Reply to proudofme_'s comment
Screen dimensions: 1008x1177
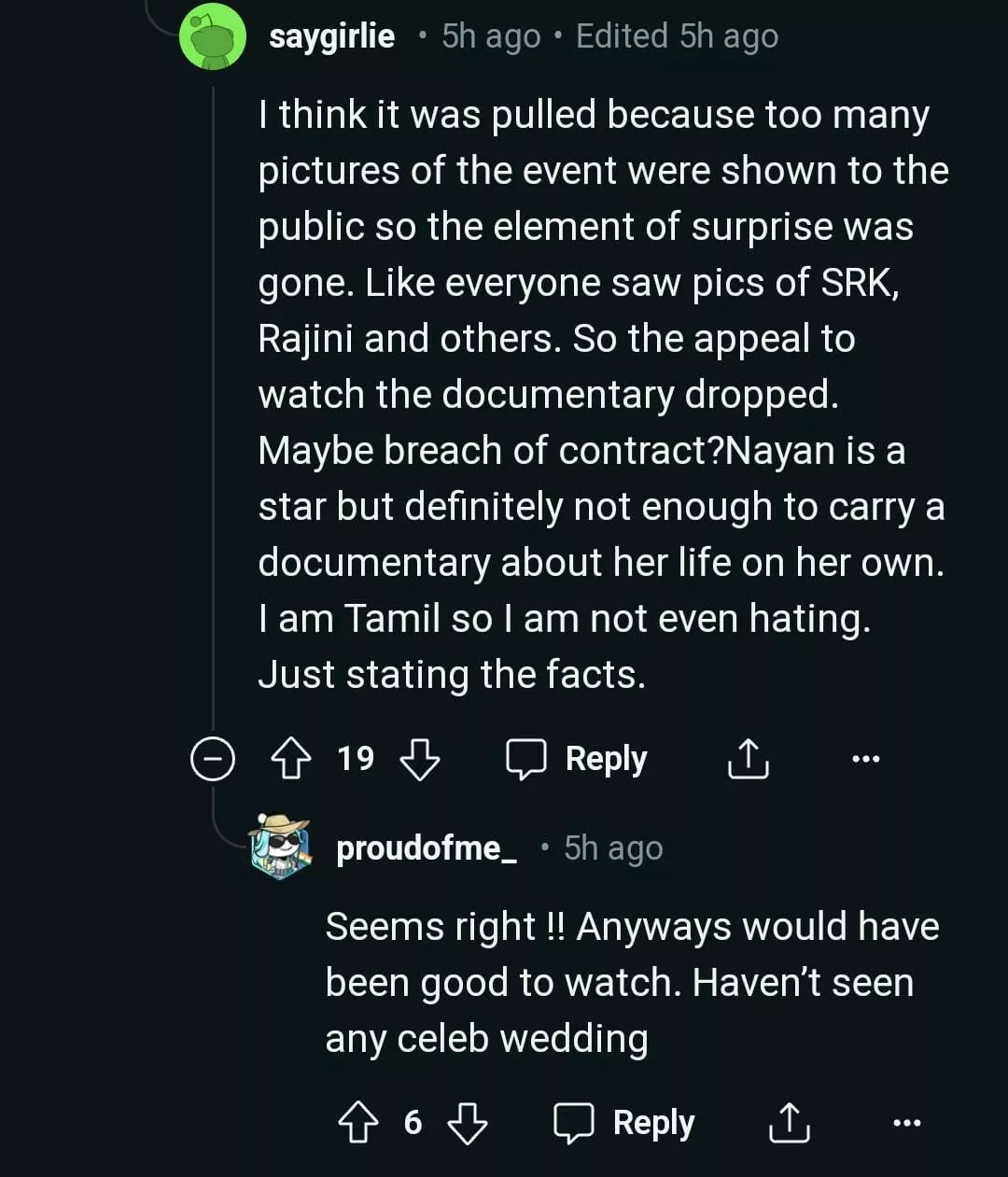[624, 1123]
